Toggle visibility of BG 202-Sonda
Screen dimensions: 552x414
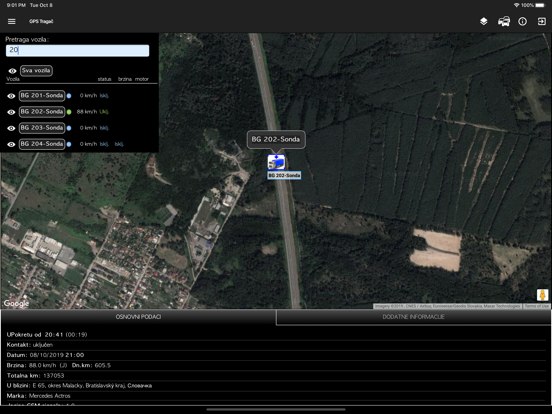11,112
